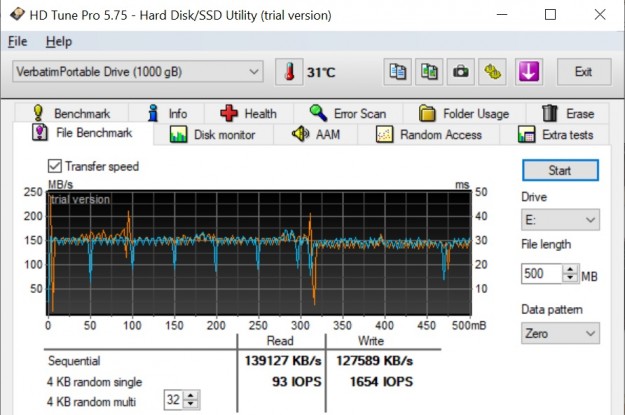This screenshot has width=625, height=415.
Task: Click the File length value field
Action: [x=541, y=275]
